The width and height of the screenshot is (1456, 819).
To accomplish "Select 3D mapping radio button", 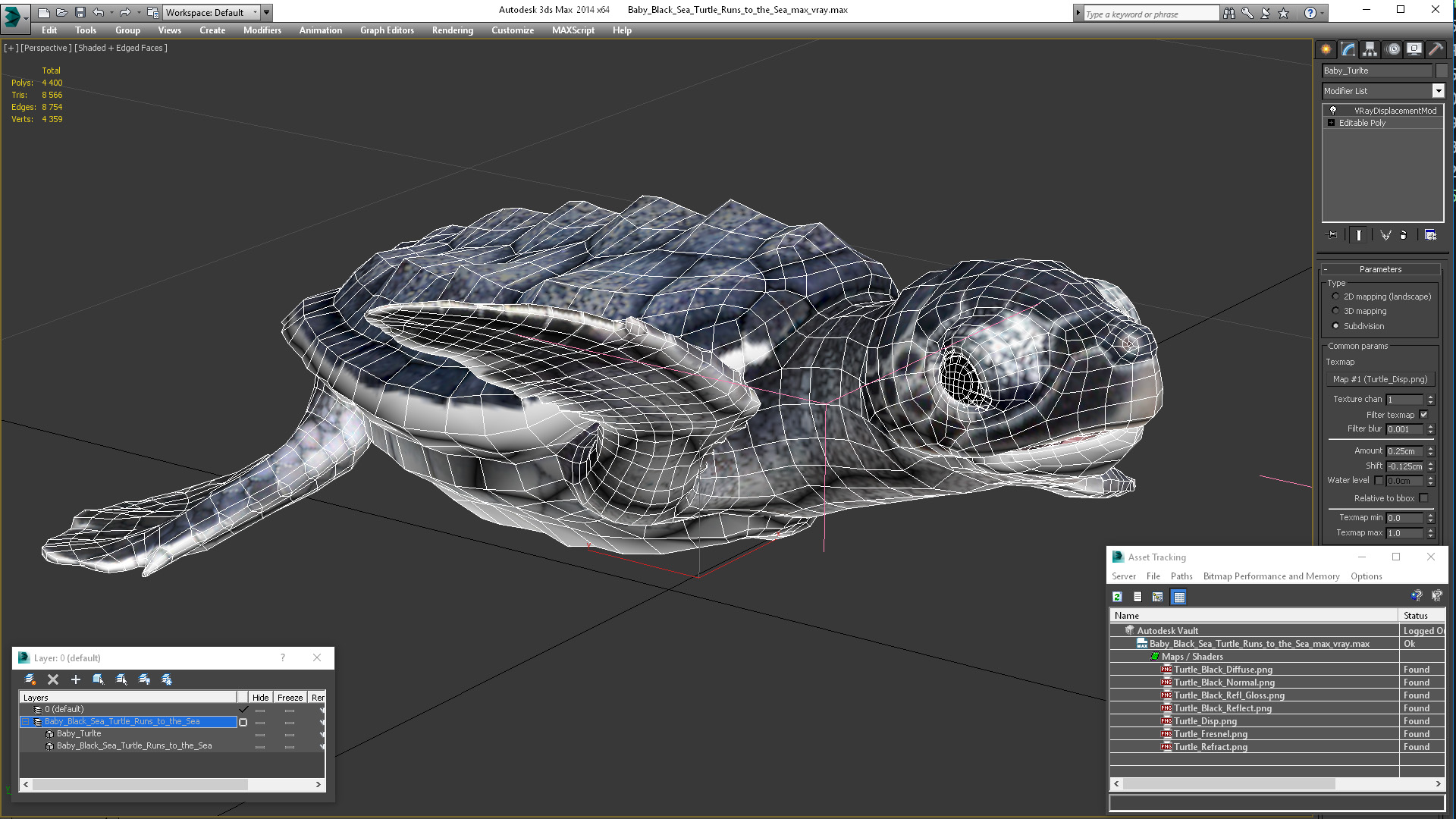I will tap(1335, 311).
